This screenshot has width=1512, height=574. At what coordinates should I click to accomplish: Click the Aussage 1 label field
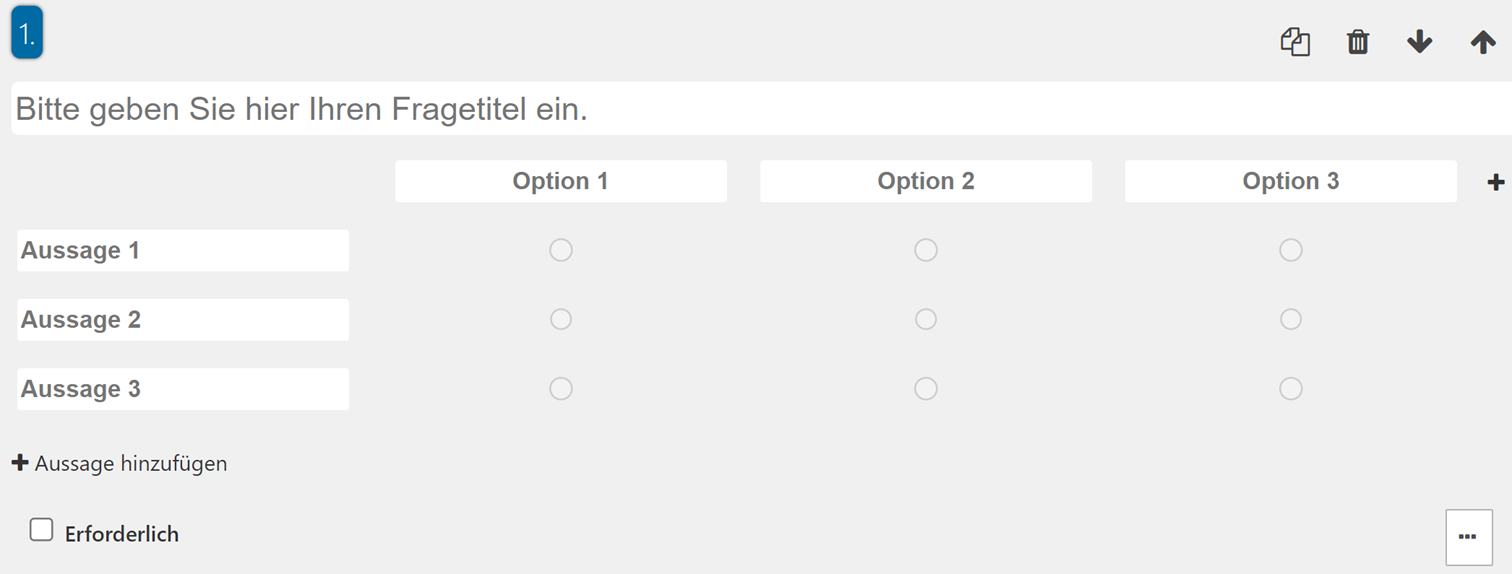coord(183,250)
